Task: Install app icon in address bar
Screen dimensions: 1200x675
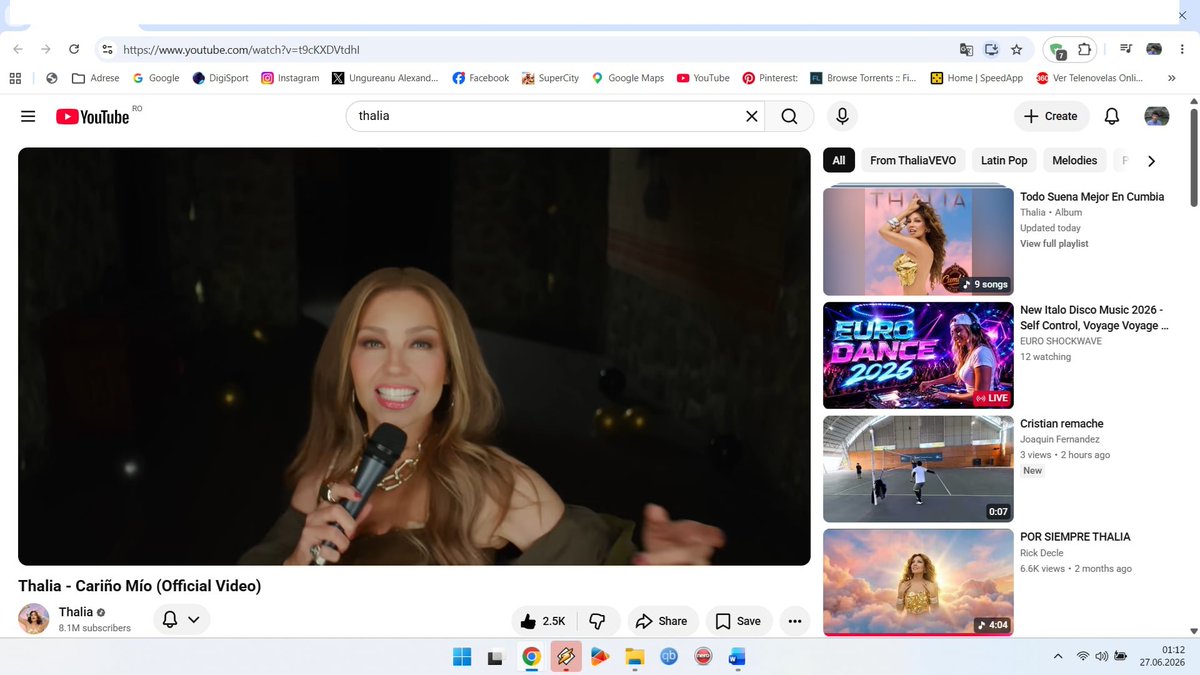Action: click(991, 49)
